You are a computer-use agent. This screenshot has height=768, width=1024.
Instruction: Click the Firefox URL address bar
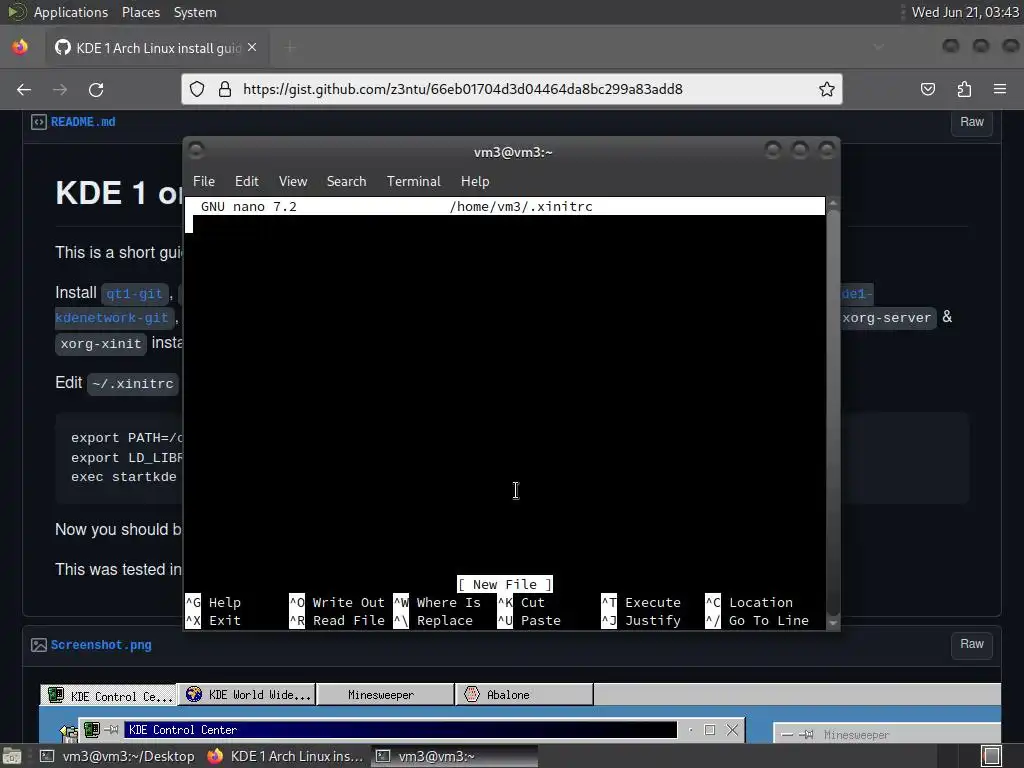(512, 89)
